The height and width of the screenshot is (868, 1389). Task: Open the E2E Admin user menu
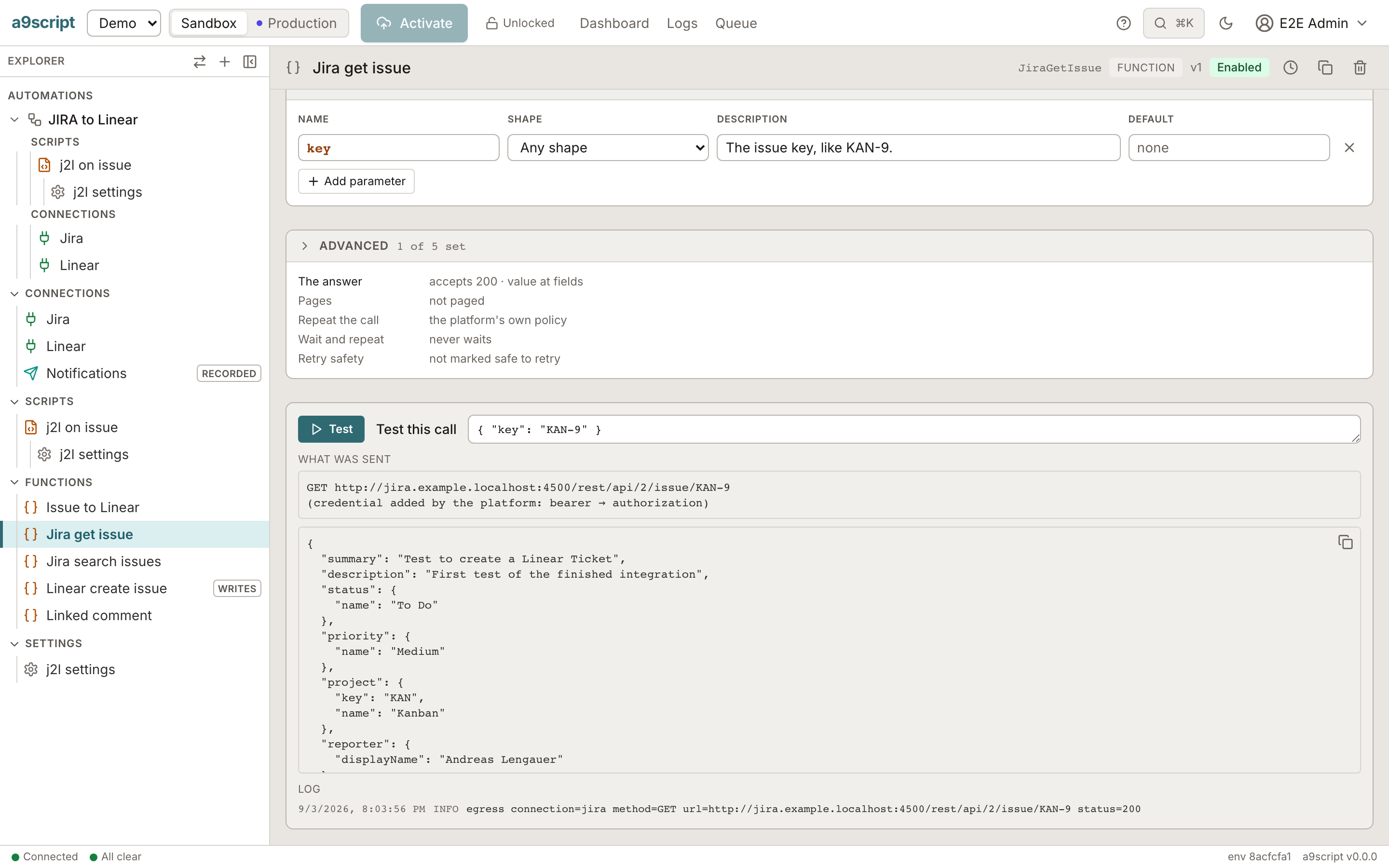coord(1312,23)
